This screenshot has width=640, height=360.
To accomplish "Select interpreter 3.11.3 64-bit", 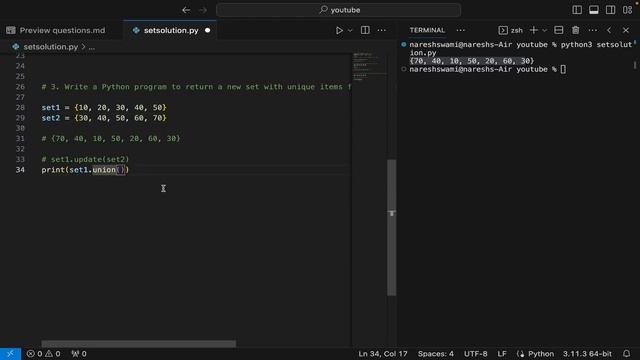I will (587, 354).
